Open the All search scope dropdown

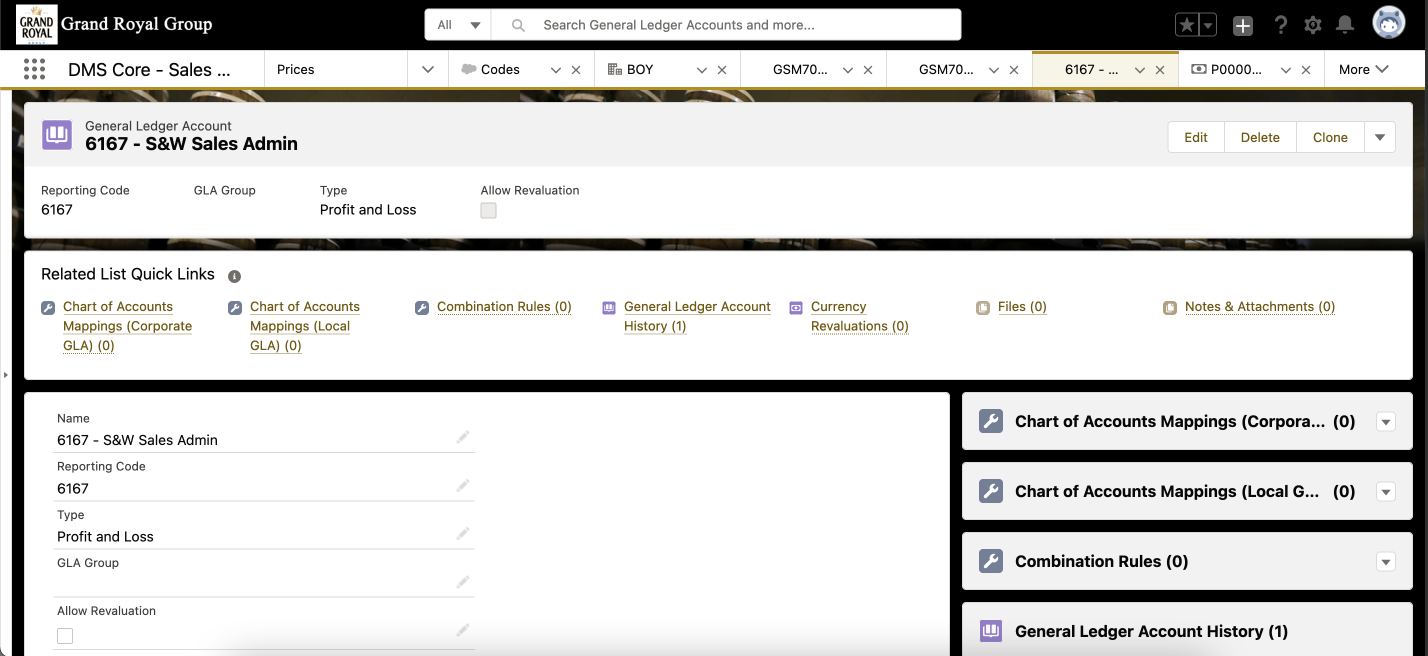click(460, 25)
